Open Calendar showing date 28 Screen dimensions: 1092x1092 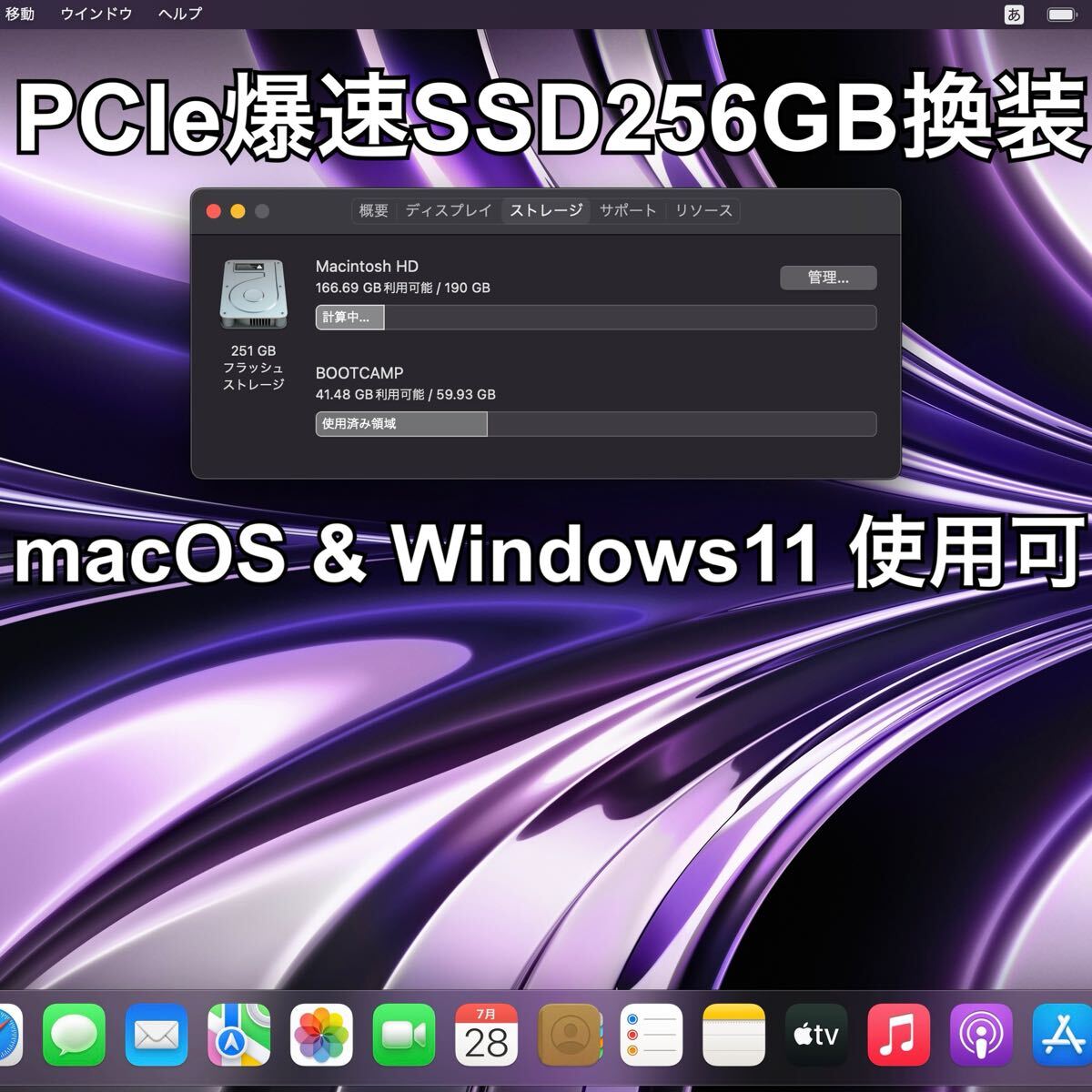tap(486, 1036)
